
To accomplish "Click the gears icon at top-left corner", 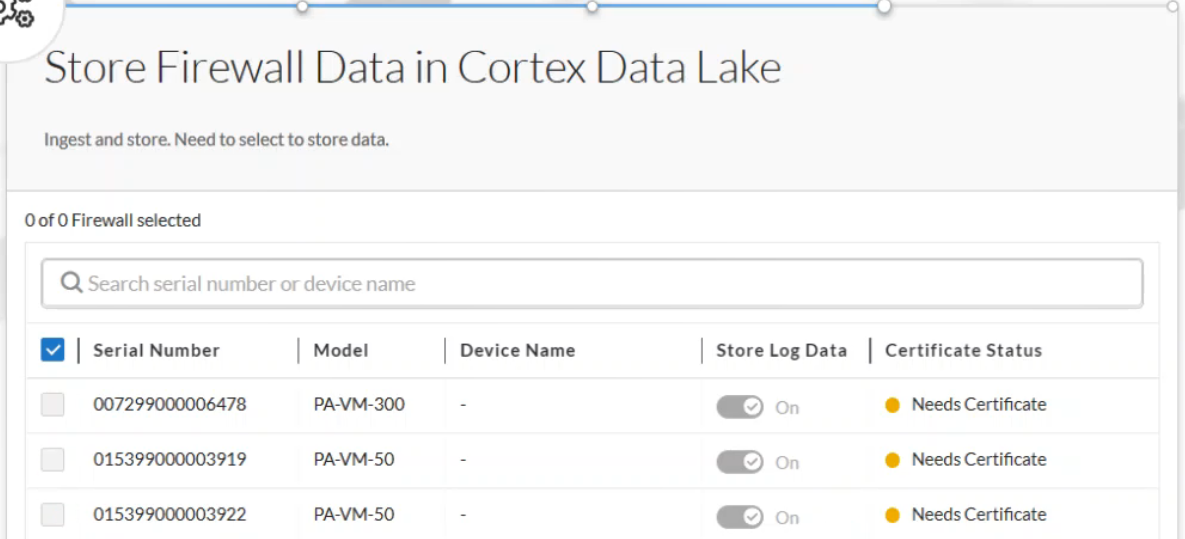I will pyautogui.click(x=18, y=13).
